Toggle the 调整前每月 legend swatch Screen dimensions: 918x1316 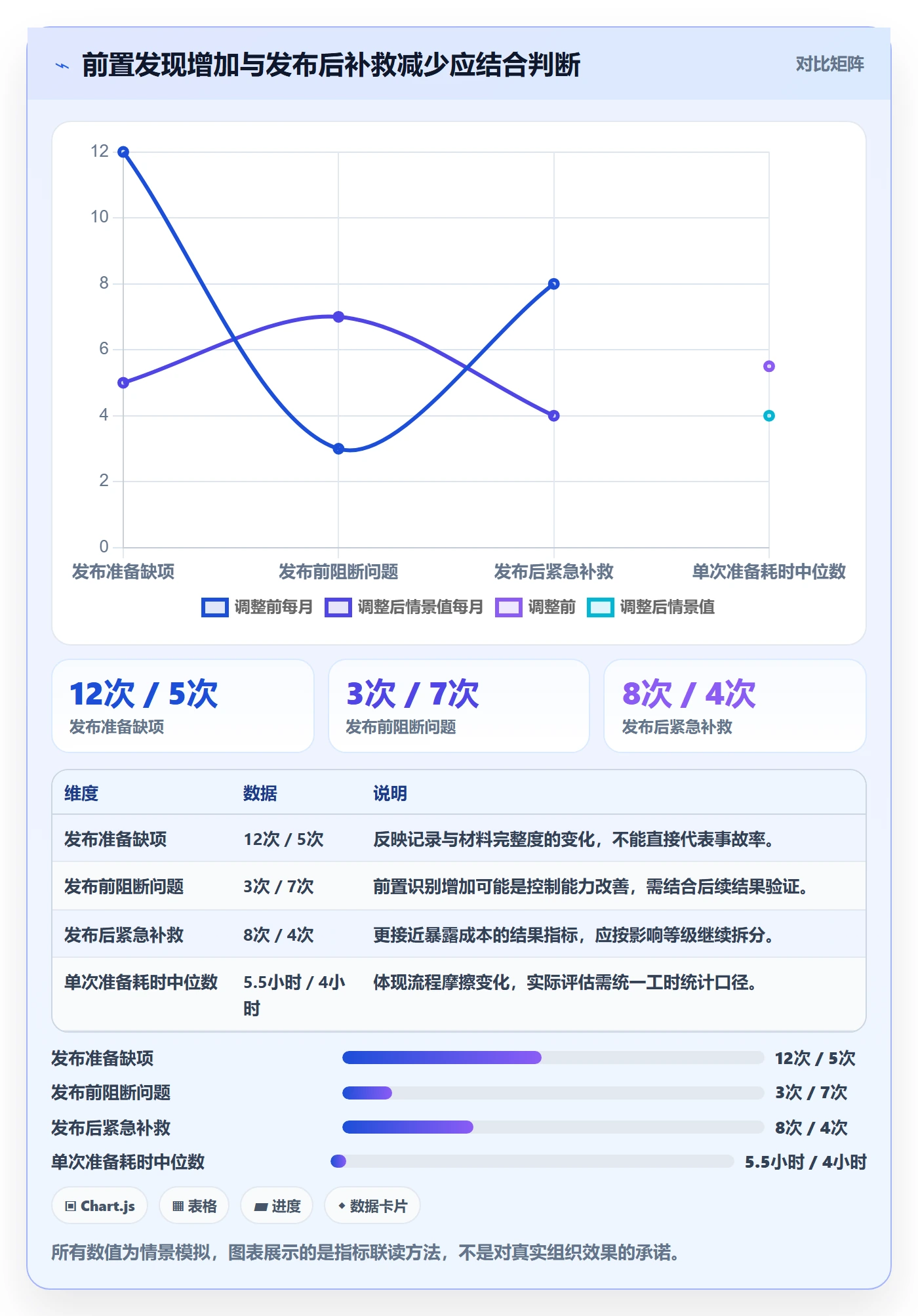coord(214,607)
